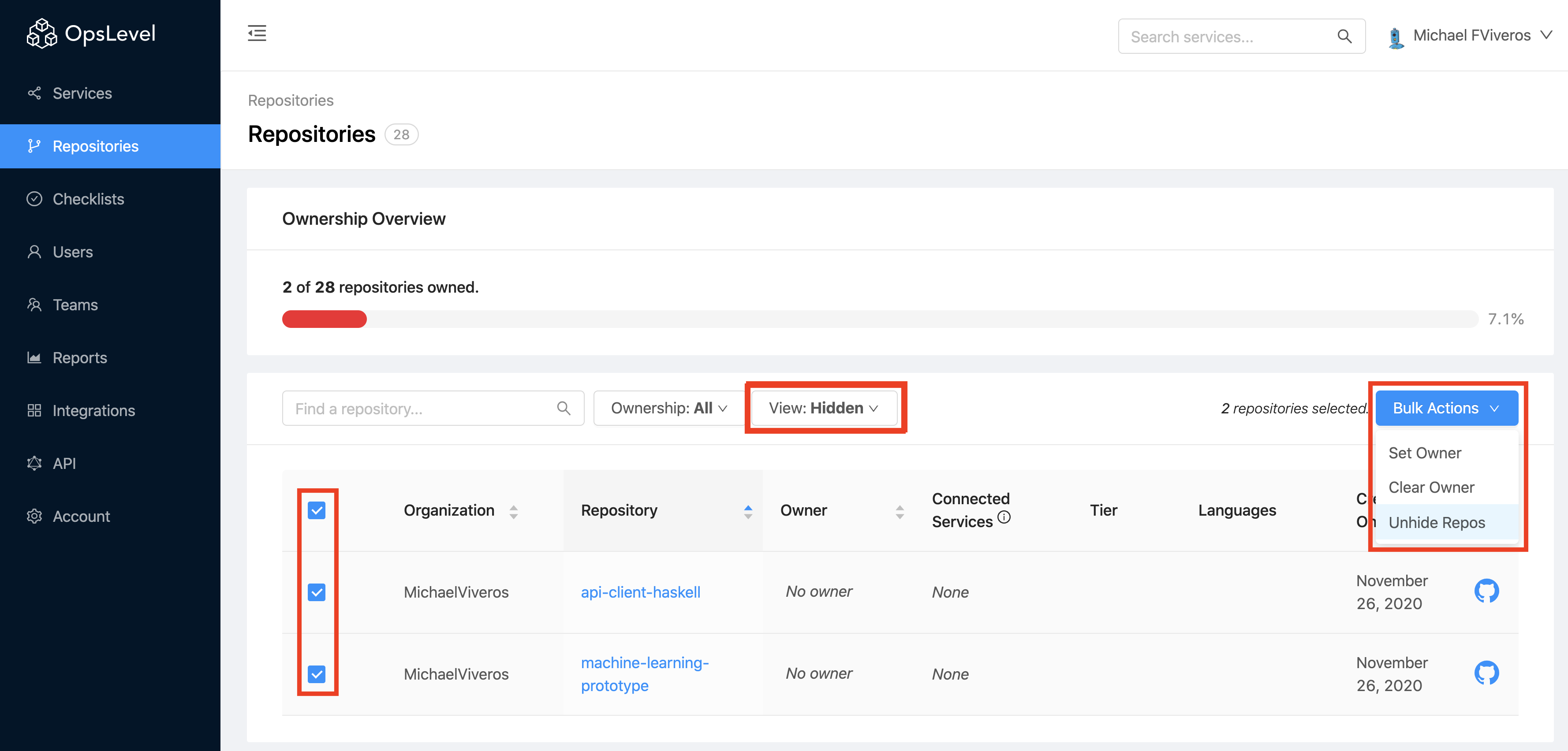Click the Integrations grid icon in sidebar
1568x751 pixels.
(34, 411)
